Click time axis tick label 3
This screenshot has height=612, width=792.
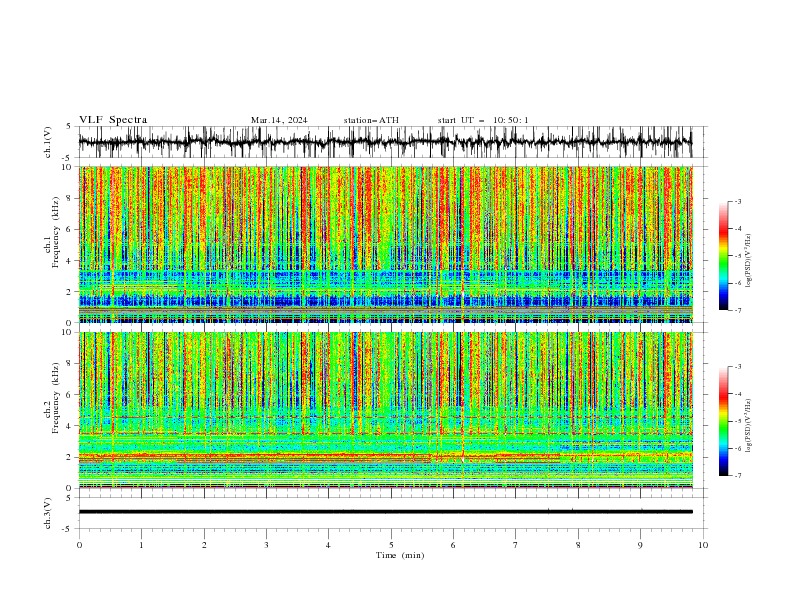266,545
